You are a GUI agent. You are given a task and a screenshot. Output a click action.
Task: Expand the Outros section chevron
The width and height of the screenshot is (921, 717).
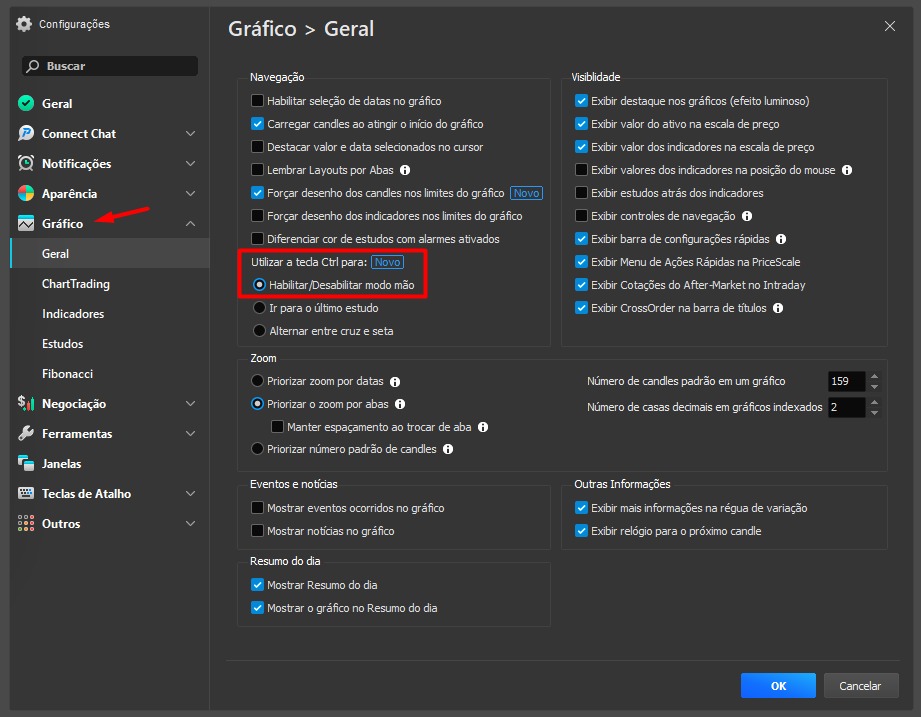tap(191, 523)
